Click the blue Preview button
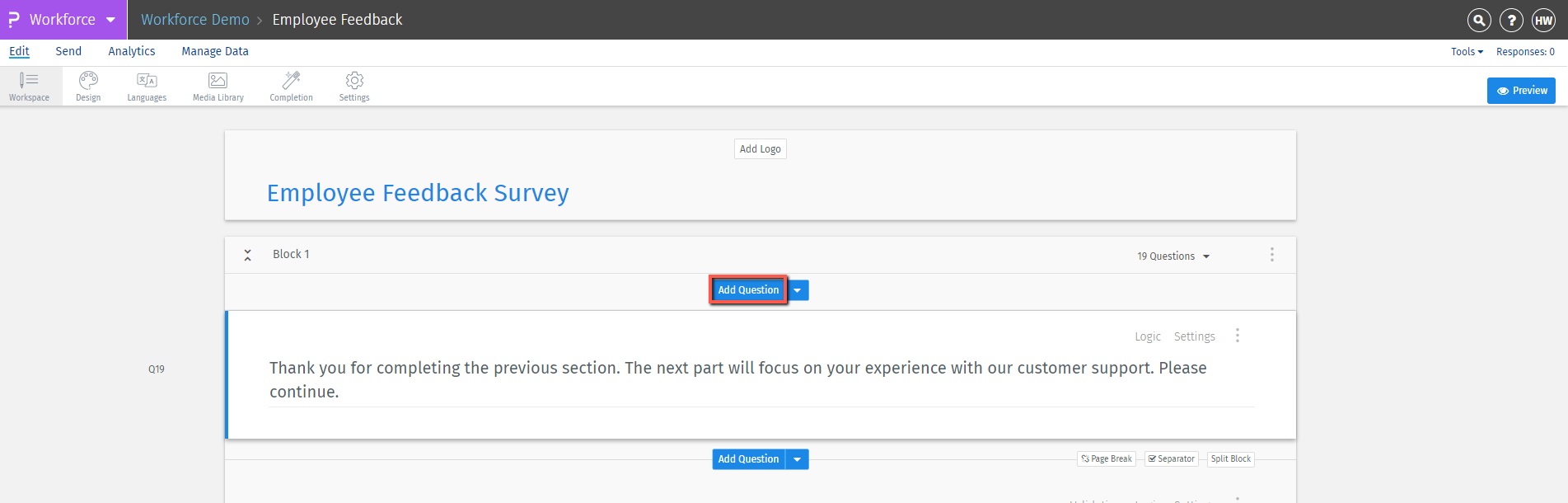 1521,91
